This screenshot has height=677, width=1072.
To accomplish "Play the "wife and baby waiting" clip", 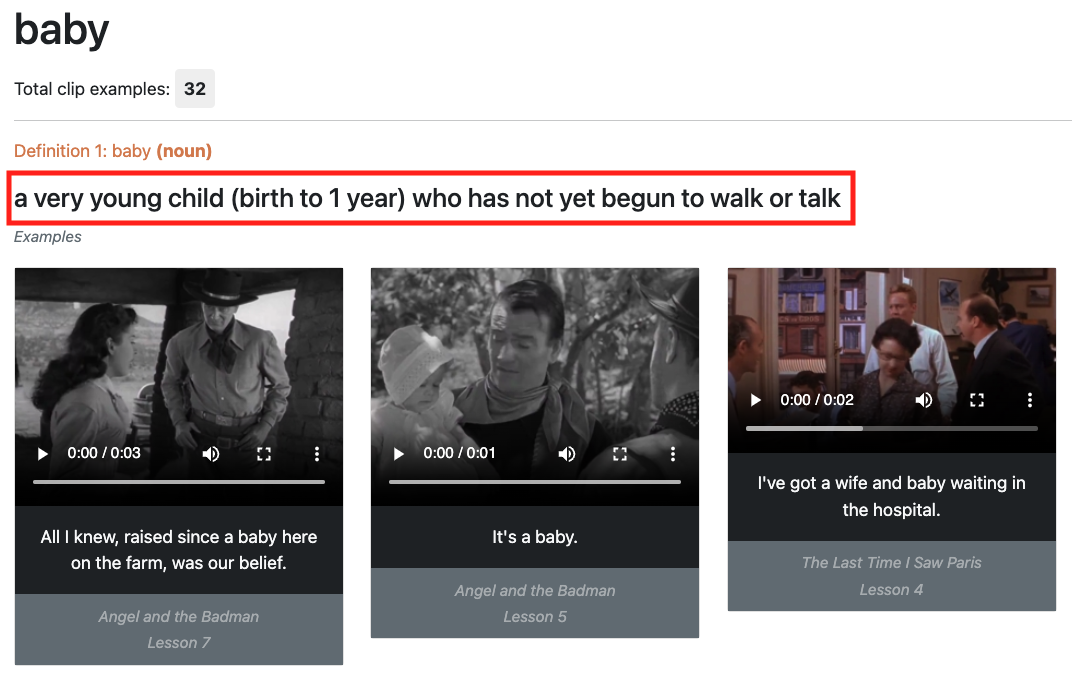I will click(755, 400).
